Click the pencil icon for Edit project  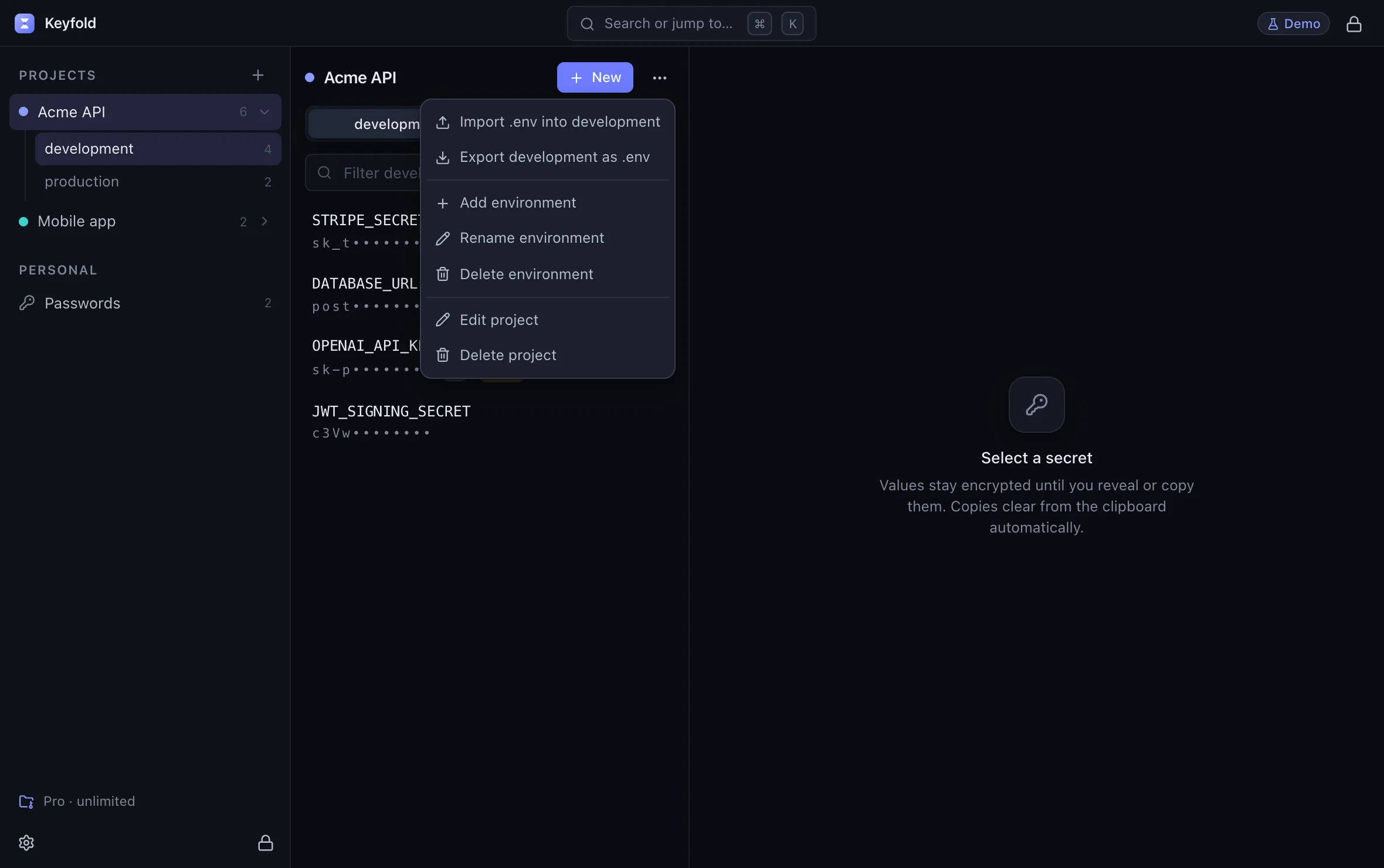(443, 320)
